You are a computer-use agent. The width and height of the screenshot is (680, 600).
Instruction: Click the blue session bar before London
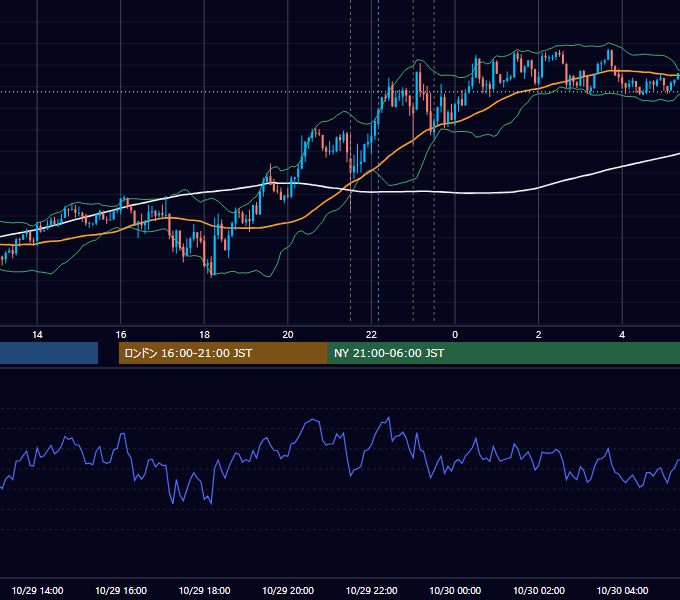(x=49, y=353)
